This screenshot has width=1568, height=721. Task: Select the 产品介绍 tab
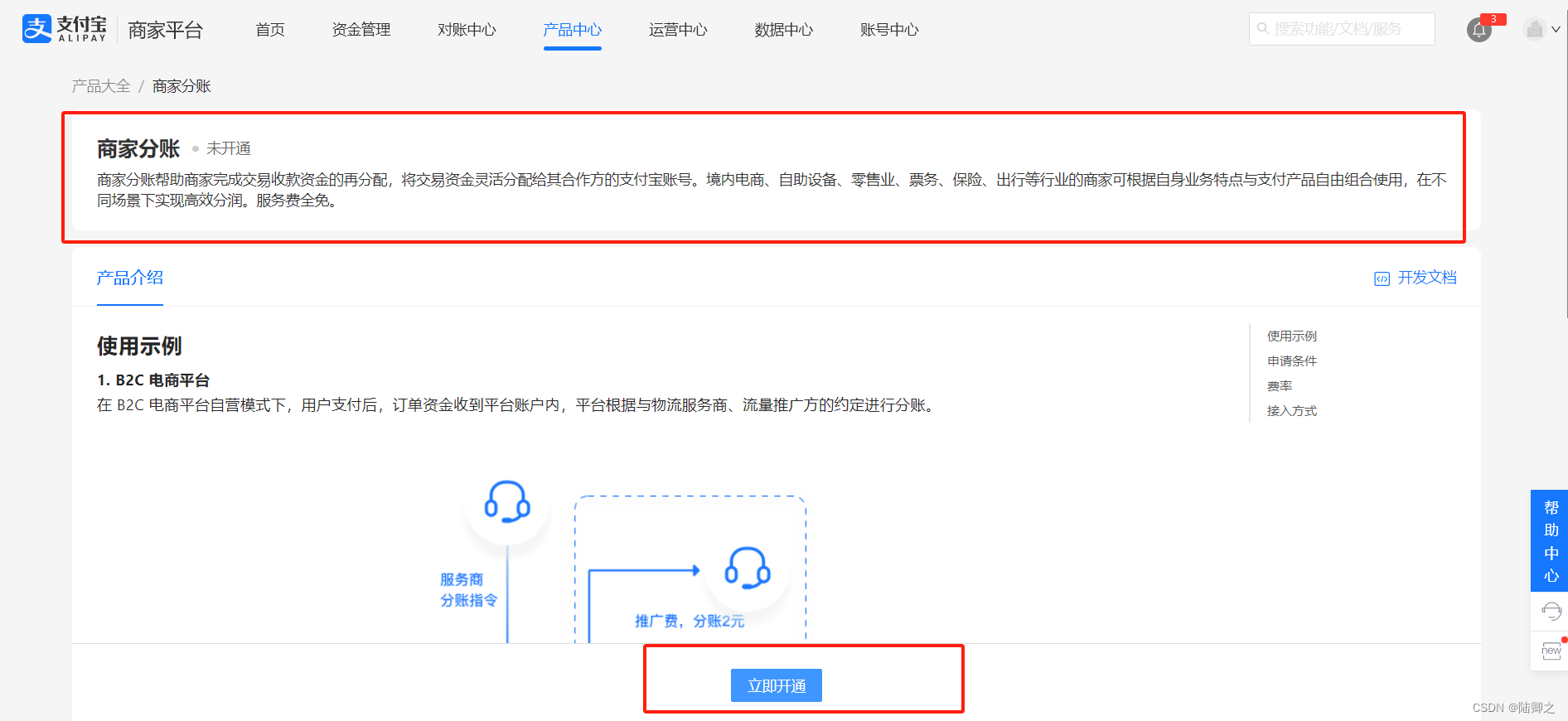(x=130, y=278)
